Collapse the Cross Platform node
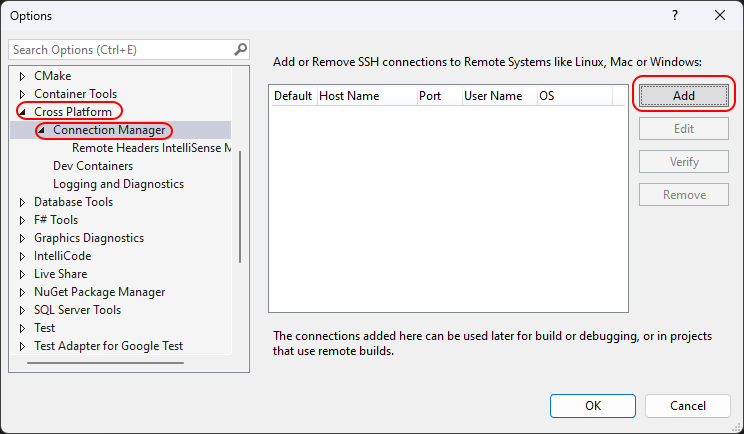Viewport: 744px width, 434px height. 22,112
